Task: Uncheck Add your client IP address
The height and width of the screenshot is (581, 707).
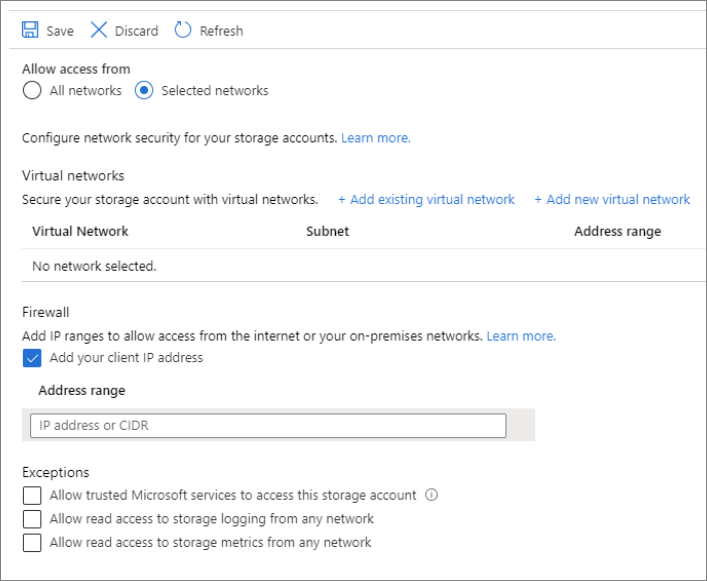Action: (x=32, y=358)
